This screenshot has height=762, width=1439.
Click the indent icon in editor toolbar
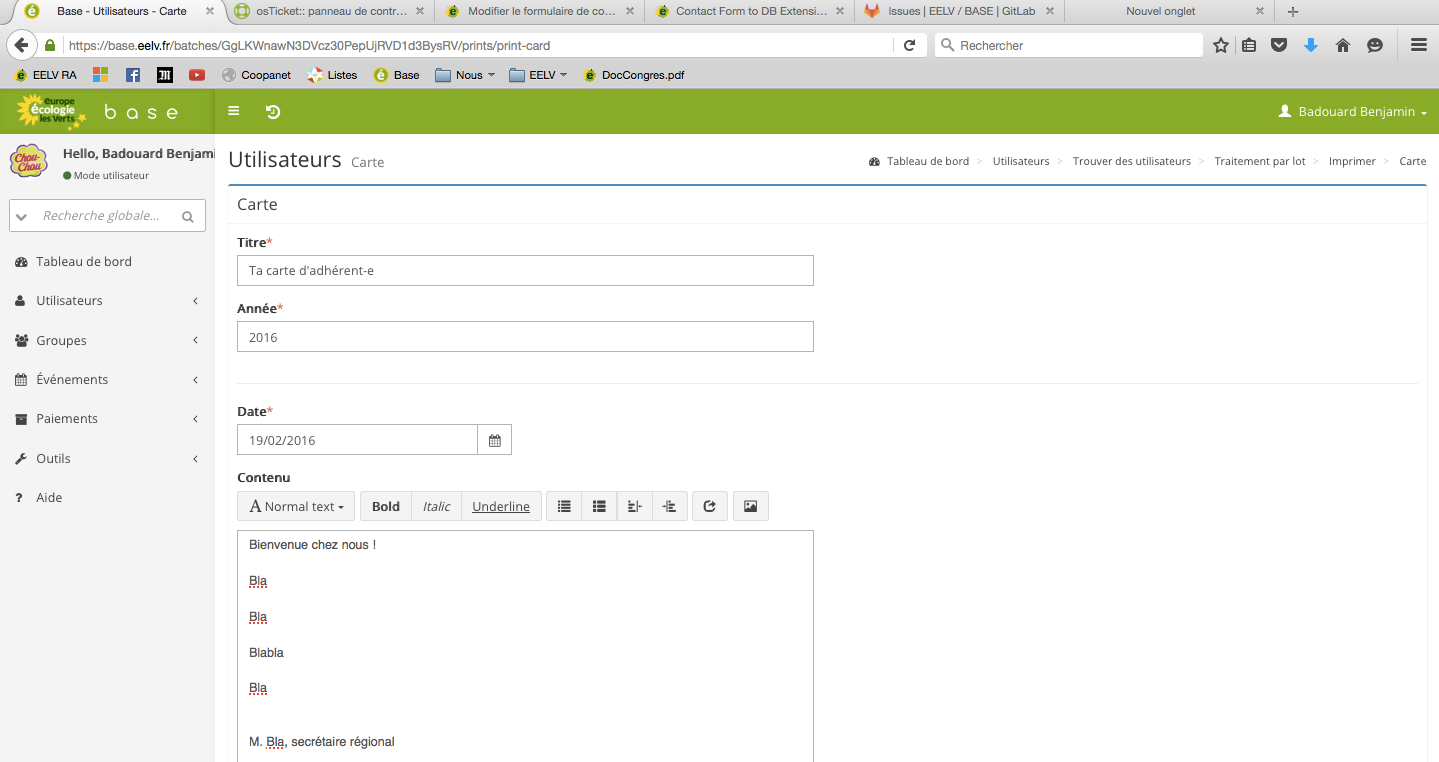coord(670,506)
